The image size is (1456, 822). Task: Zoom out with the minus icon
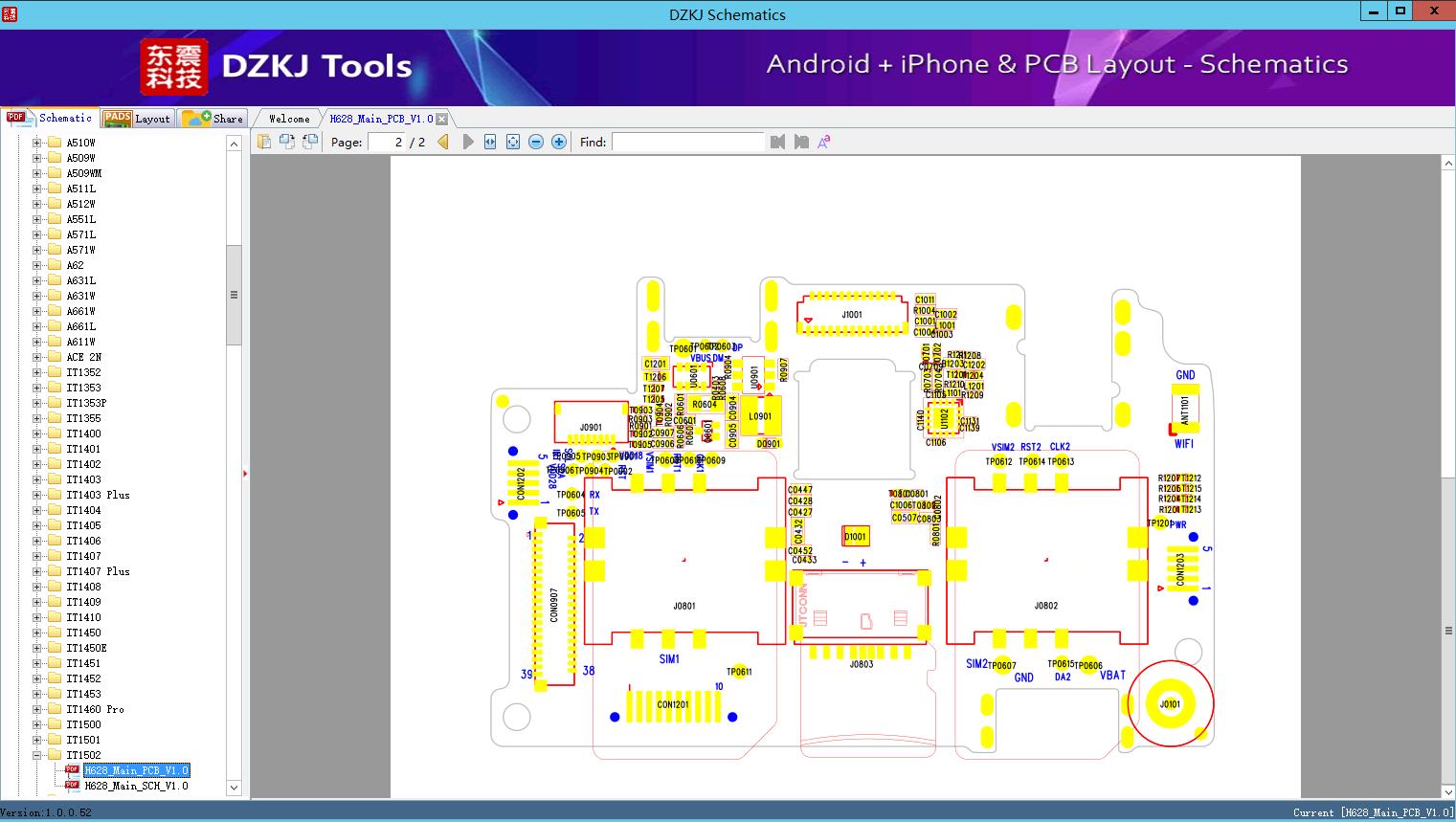click(536, 142)
